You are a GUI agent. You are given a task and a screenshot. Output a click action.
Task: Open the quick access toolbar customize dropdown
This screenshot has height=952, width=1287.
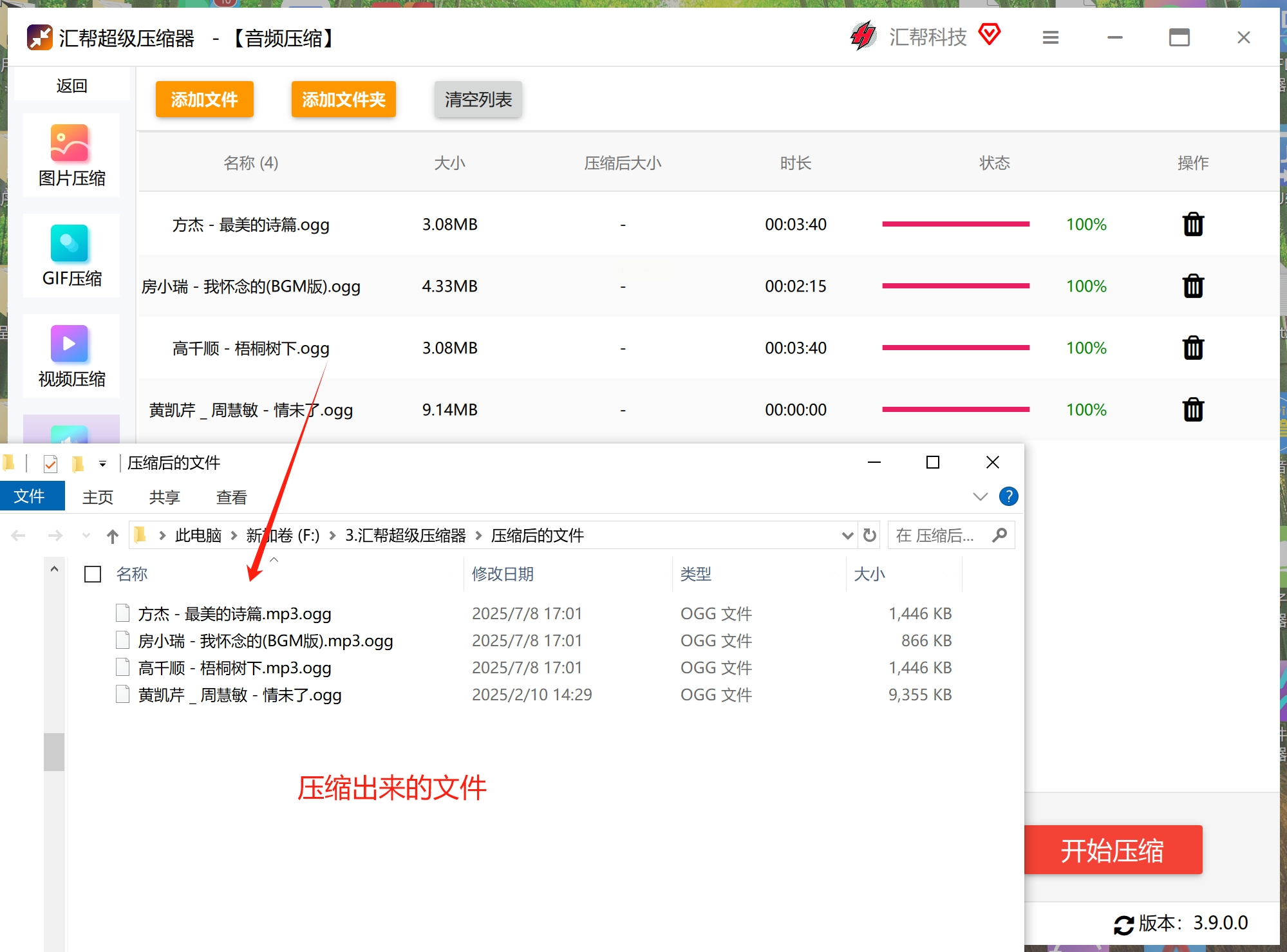102,463
